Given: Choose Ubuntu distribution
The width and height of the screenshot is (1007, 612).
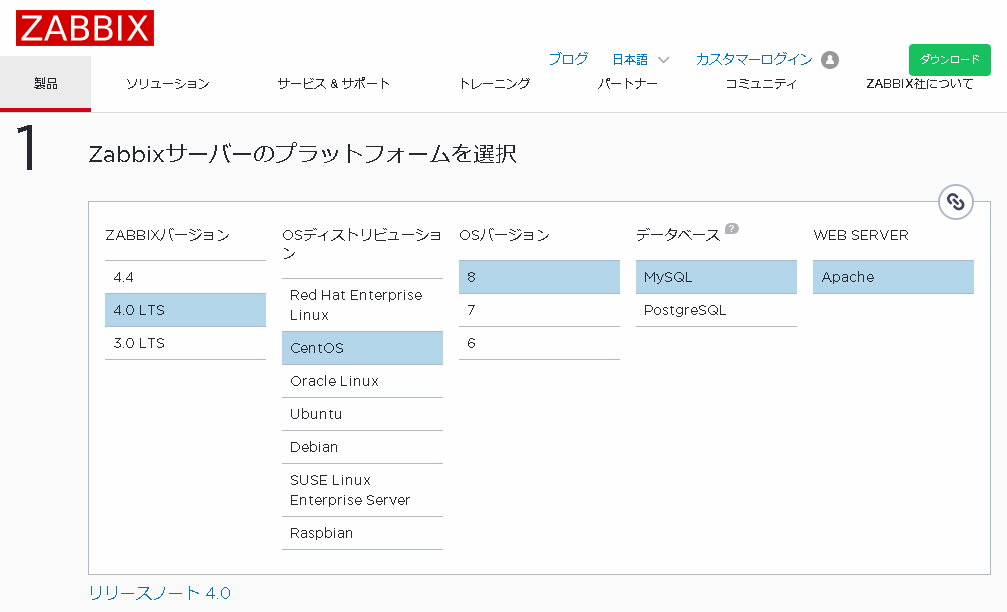Looking at the screenshot, I should point(362,414).
